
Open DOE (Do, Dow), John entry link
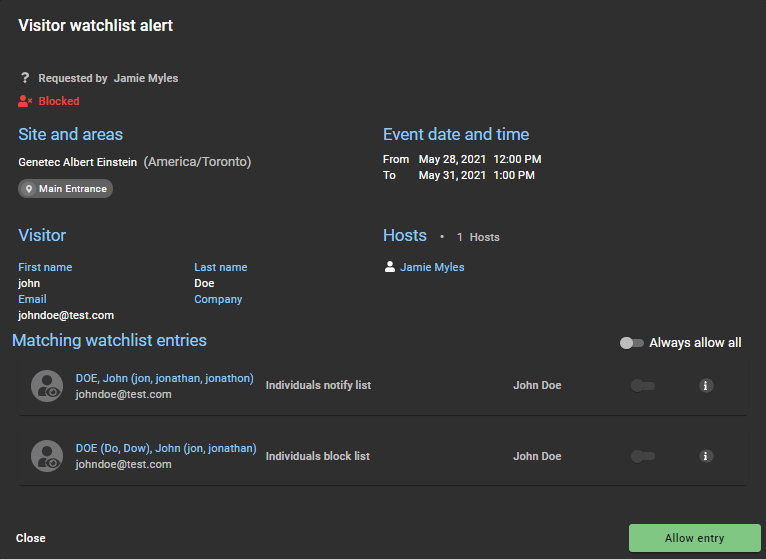click(165, 449)
